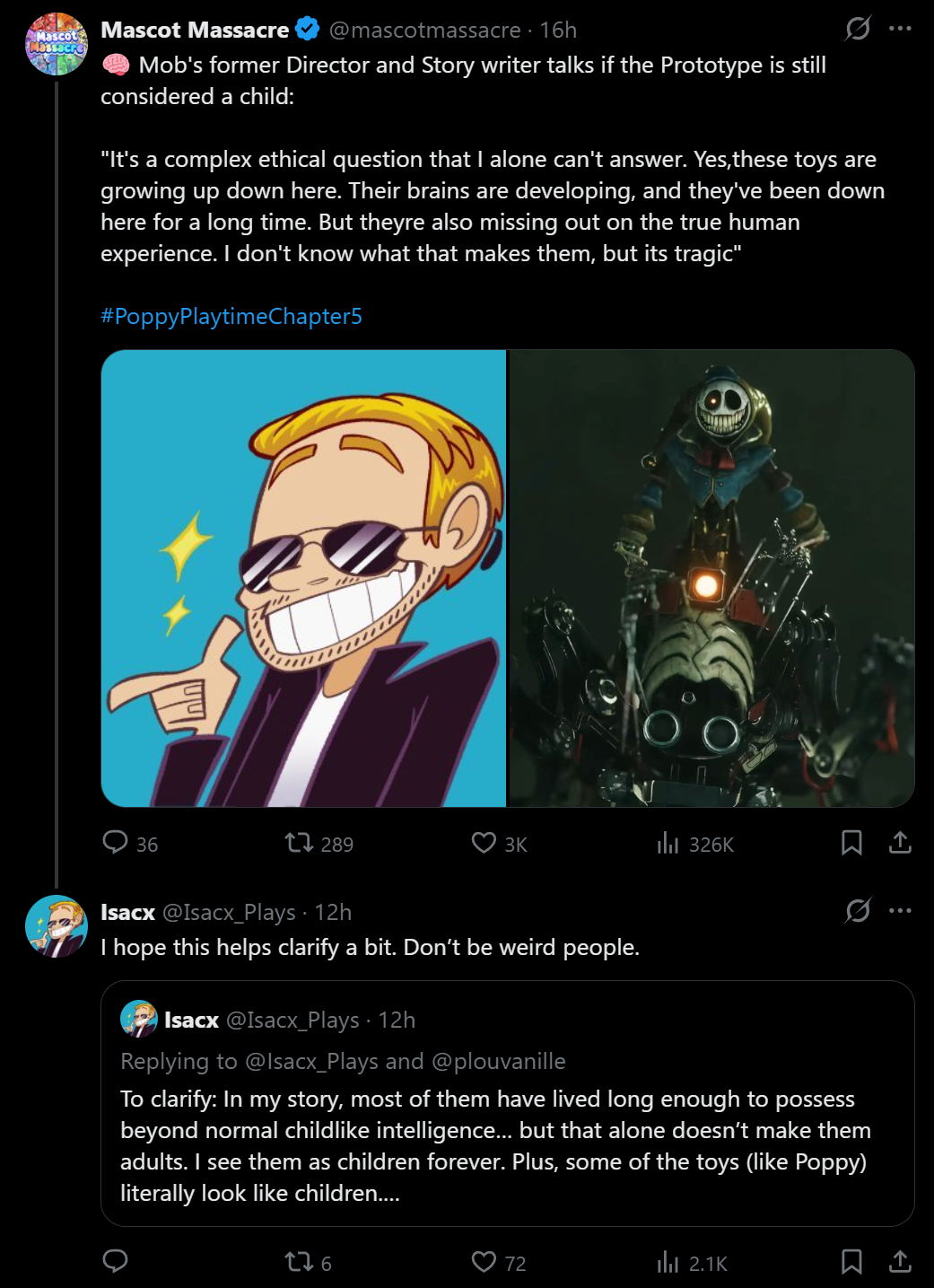934x1288 pixels.
Task: View analytics for the 326K views post
Action: 668,843
